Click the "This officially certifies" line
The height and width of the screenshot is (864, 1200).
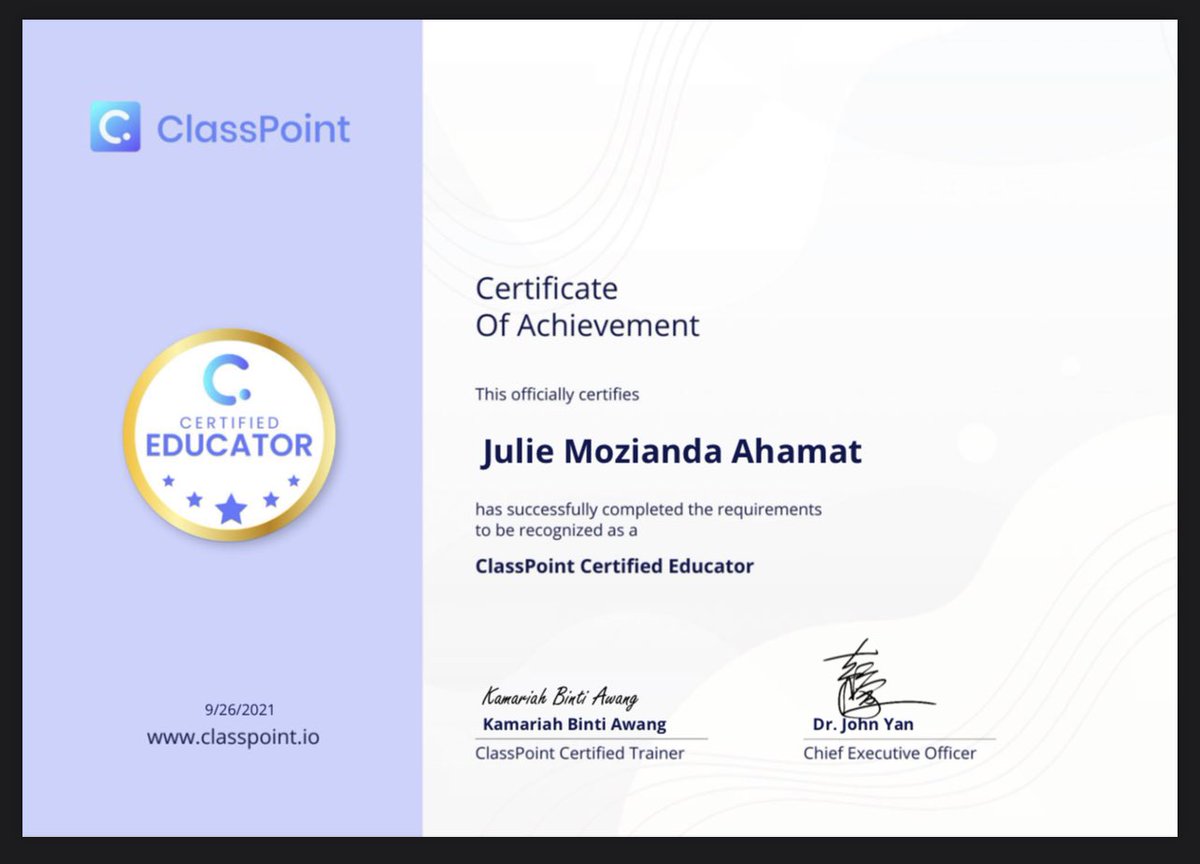coord(557,394)
